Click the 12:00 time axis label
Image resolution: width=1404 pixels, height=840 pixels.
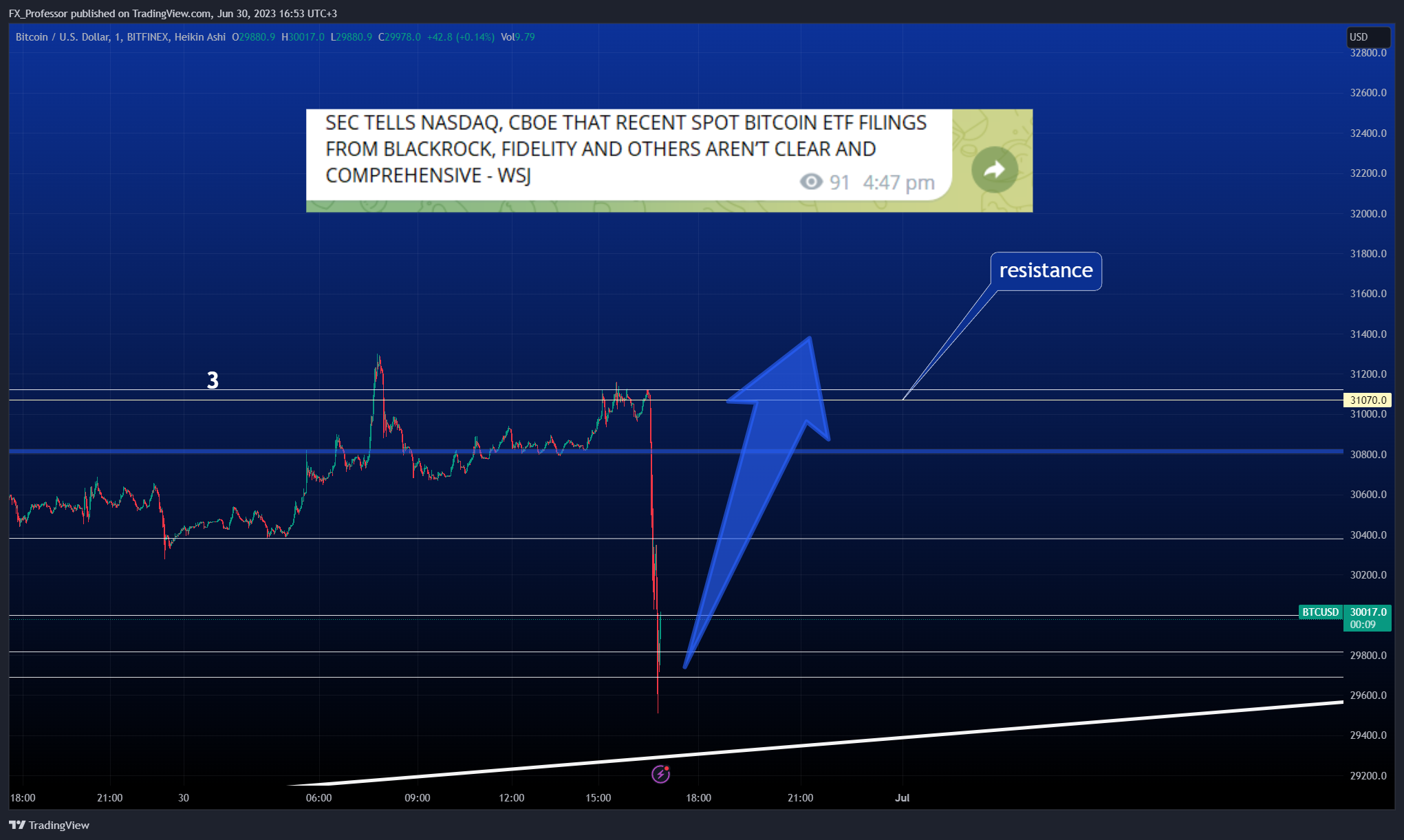511,797
